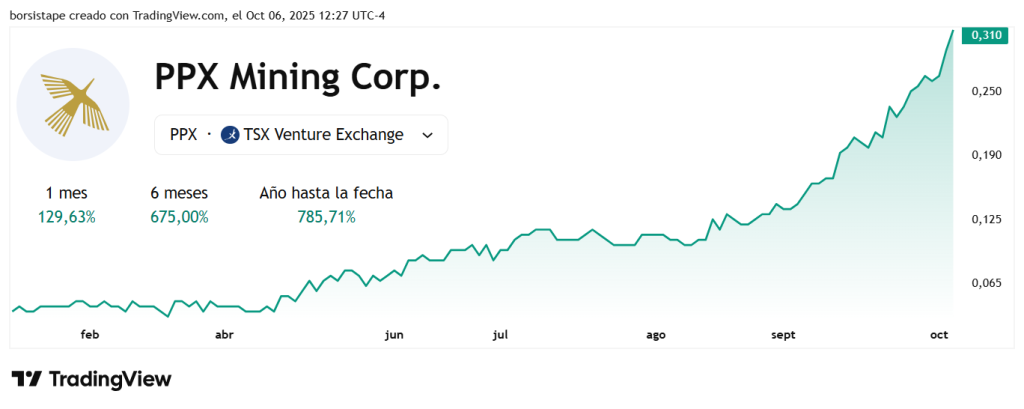
Task: Click the TradingView logo icon
Action: (27, 379)
